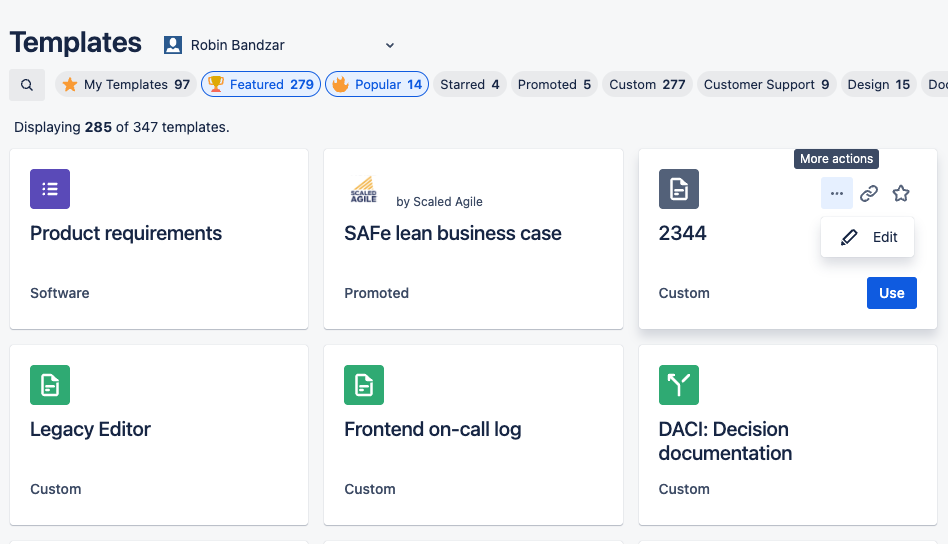948x544 pixels.
Task: Filter by My Templates
Action: pyautogui.click(x=125, y=85)
